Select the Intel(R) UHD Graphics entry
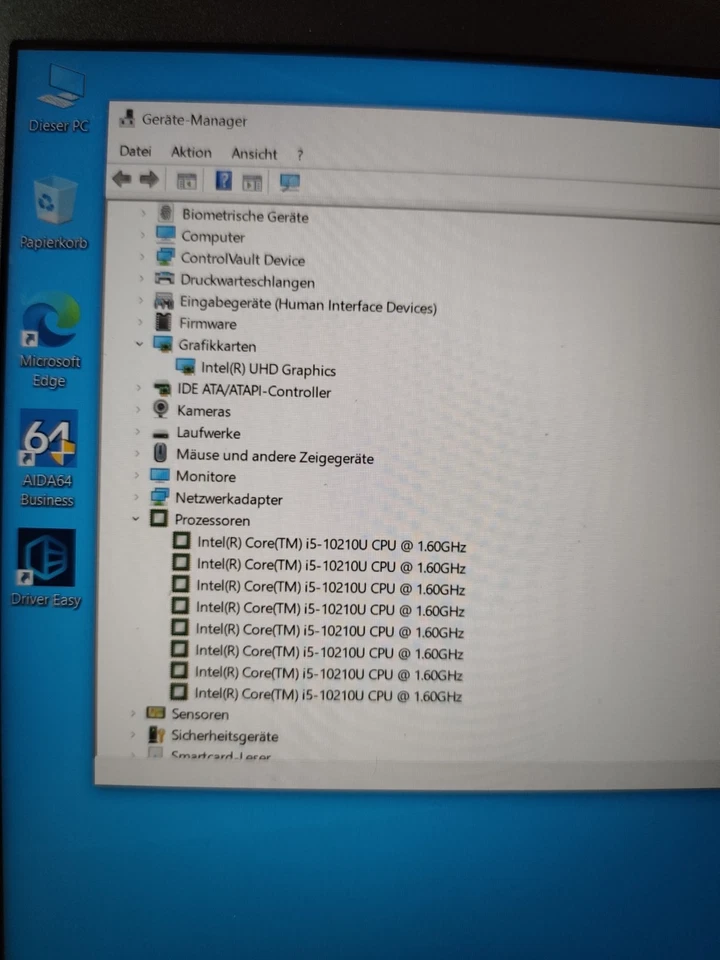Viewport: 720px width, 960px height. tap(268, 369)
